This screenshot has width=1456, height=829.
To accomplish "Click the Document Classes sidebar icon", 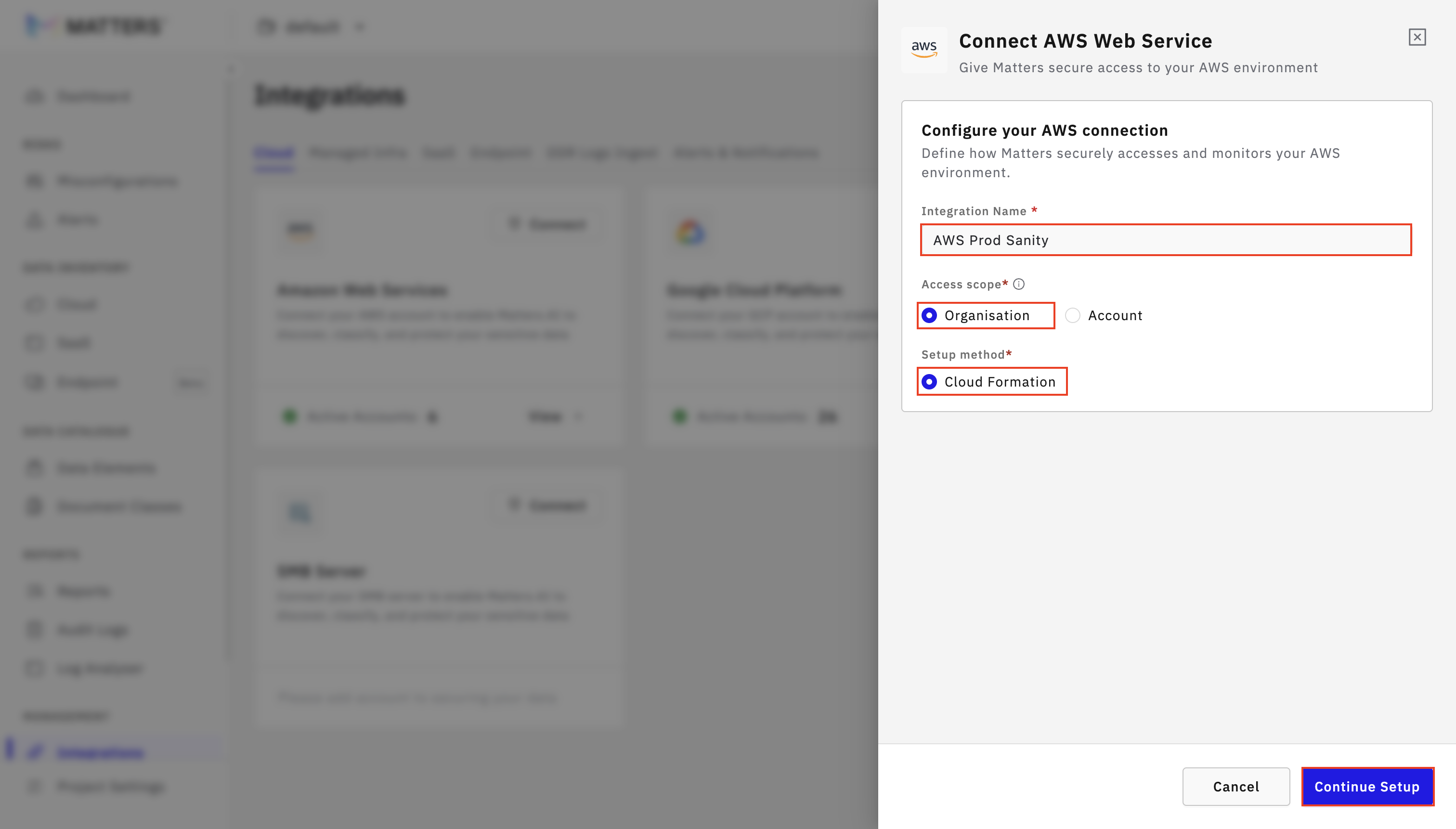I will pos(35,506).
